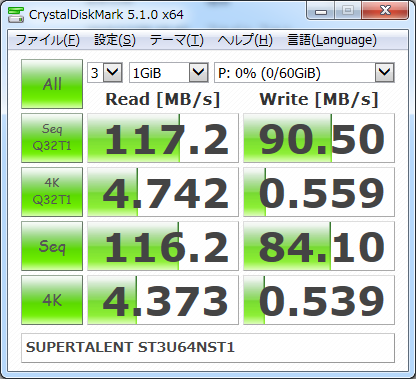Run all benchmarks with All button
Screen dimensions: 416x379
click(52, 84)
